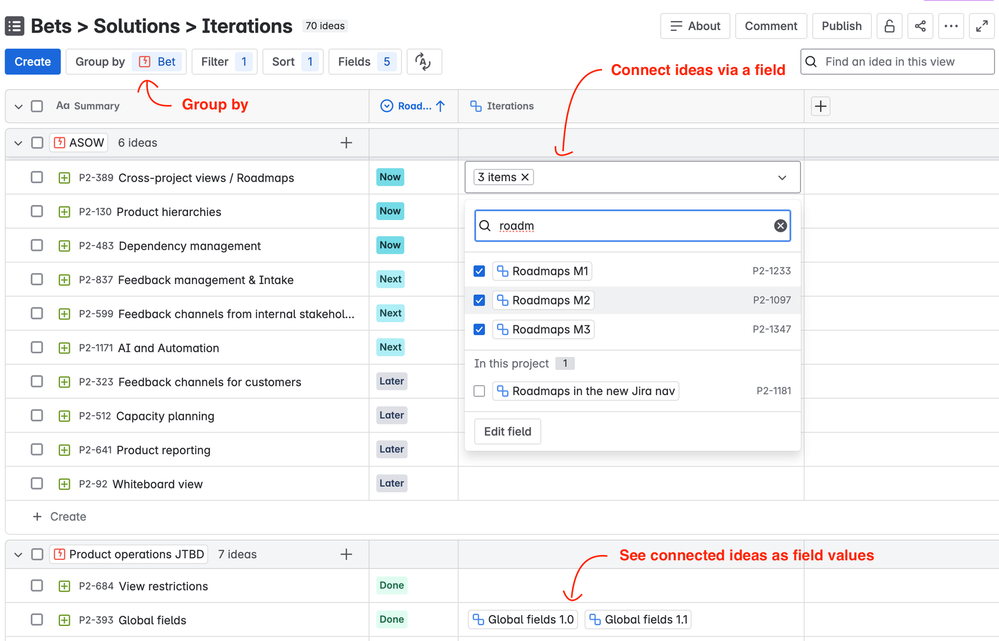Clear the roadm search with X icon
This screenshot has width=999, height=641.
pos(780,226)
